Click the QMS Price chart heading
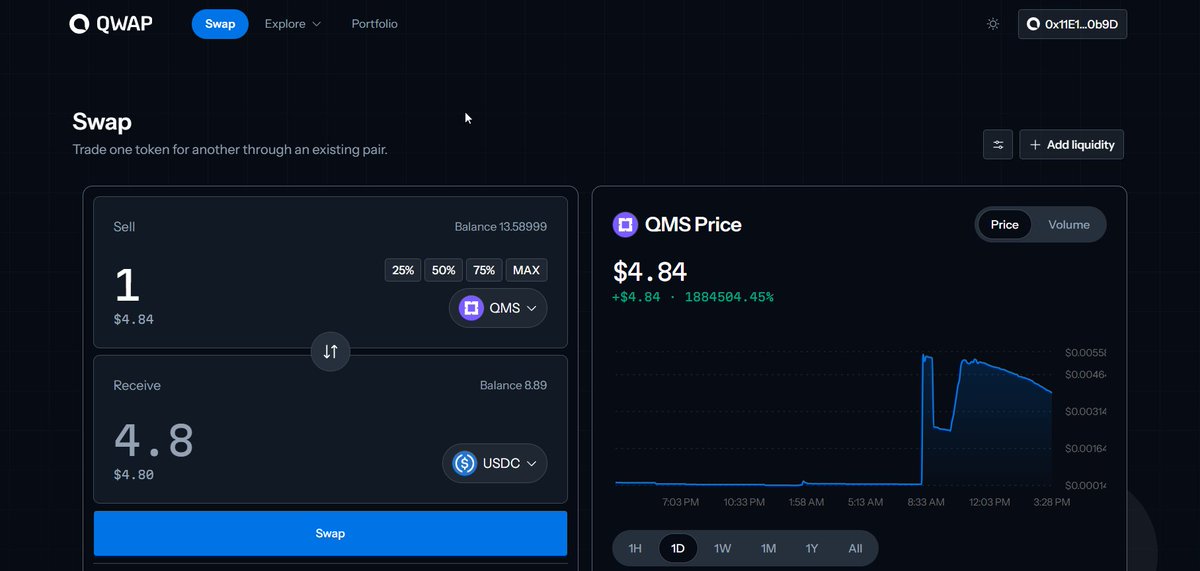The image size is (1200, 571). (695, 225)
